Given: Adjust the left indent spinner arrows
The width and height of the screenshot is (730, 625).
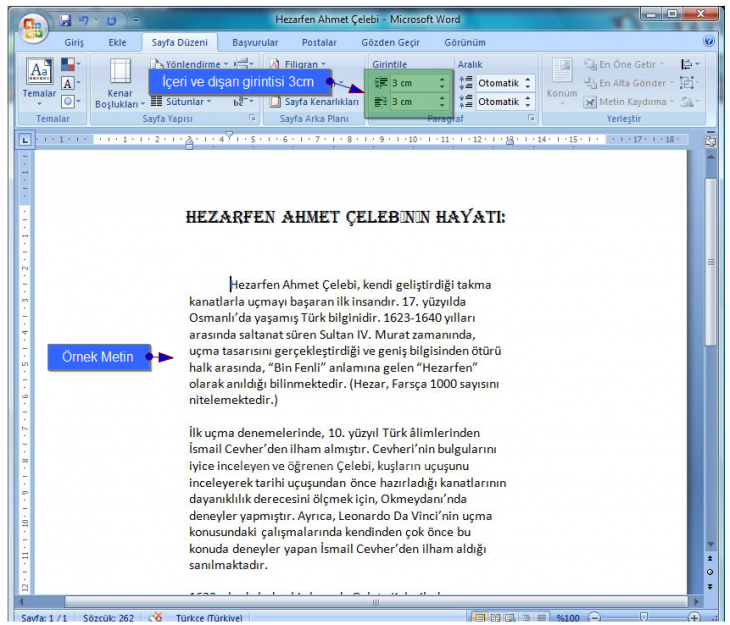Looking at the screenshot, I should [442, 83].
